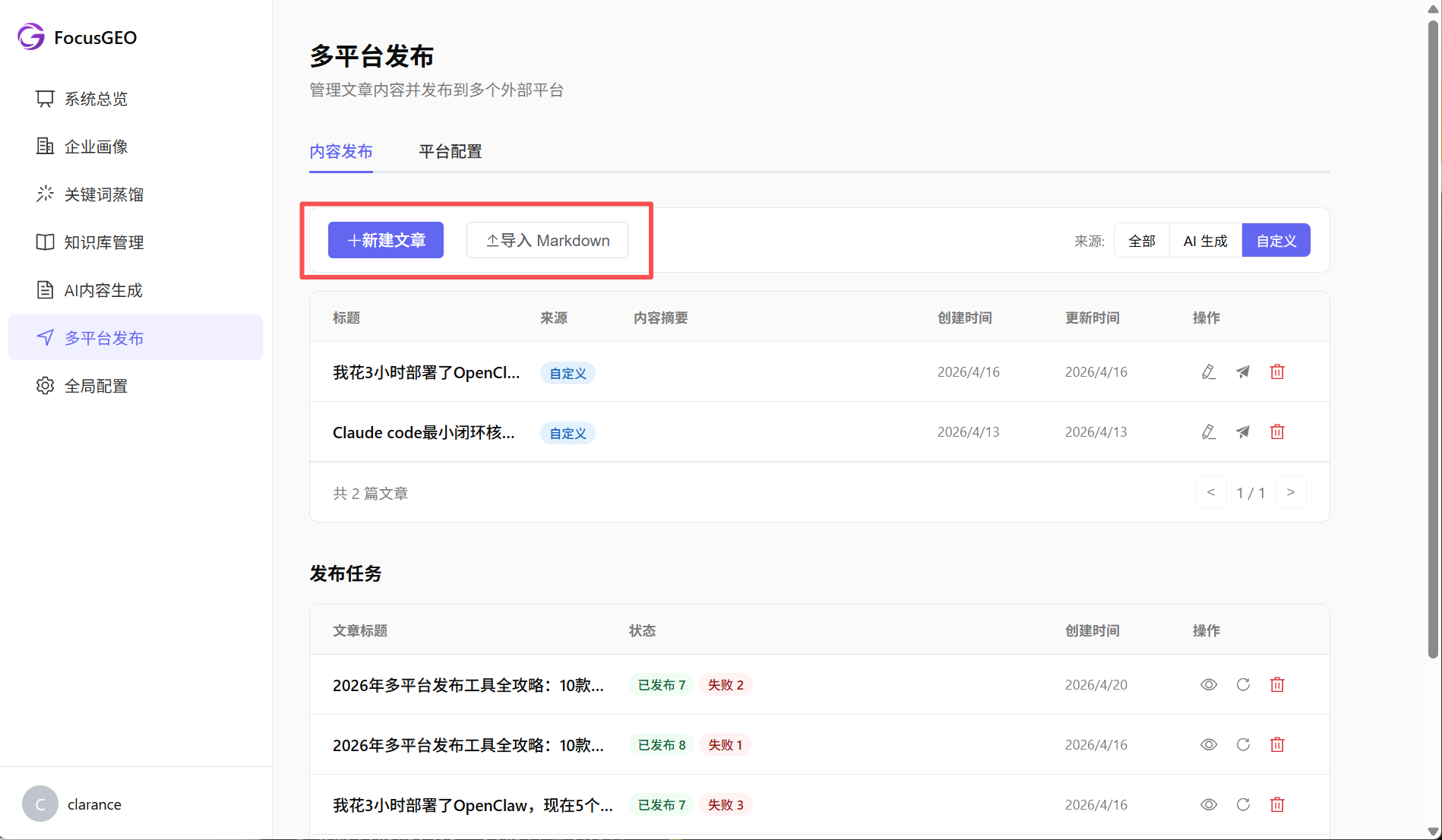Viewport: 1442px width, 840px height.
Task: Delete the Claude code最小闭环核... article
Action: pos(1277,431)
